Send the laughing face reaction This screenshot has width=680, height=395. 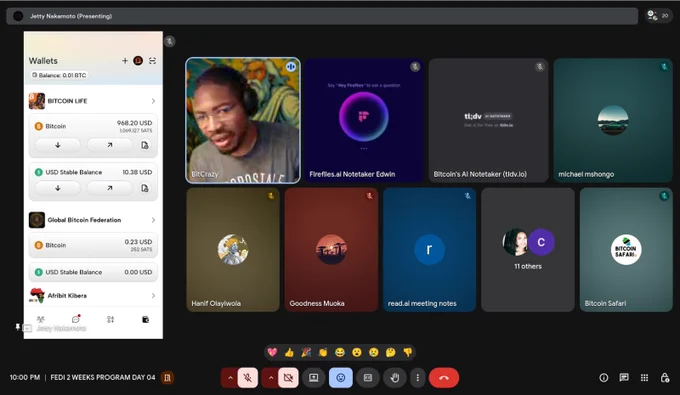[x=340, y=352]
